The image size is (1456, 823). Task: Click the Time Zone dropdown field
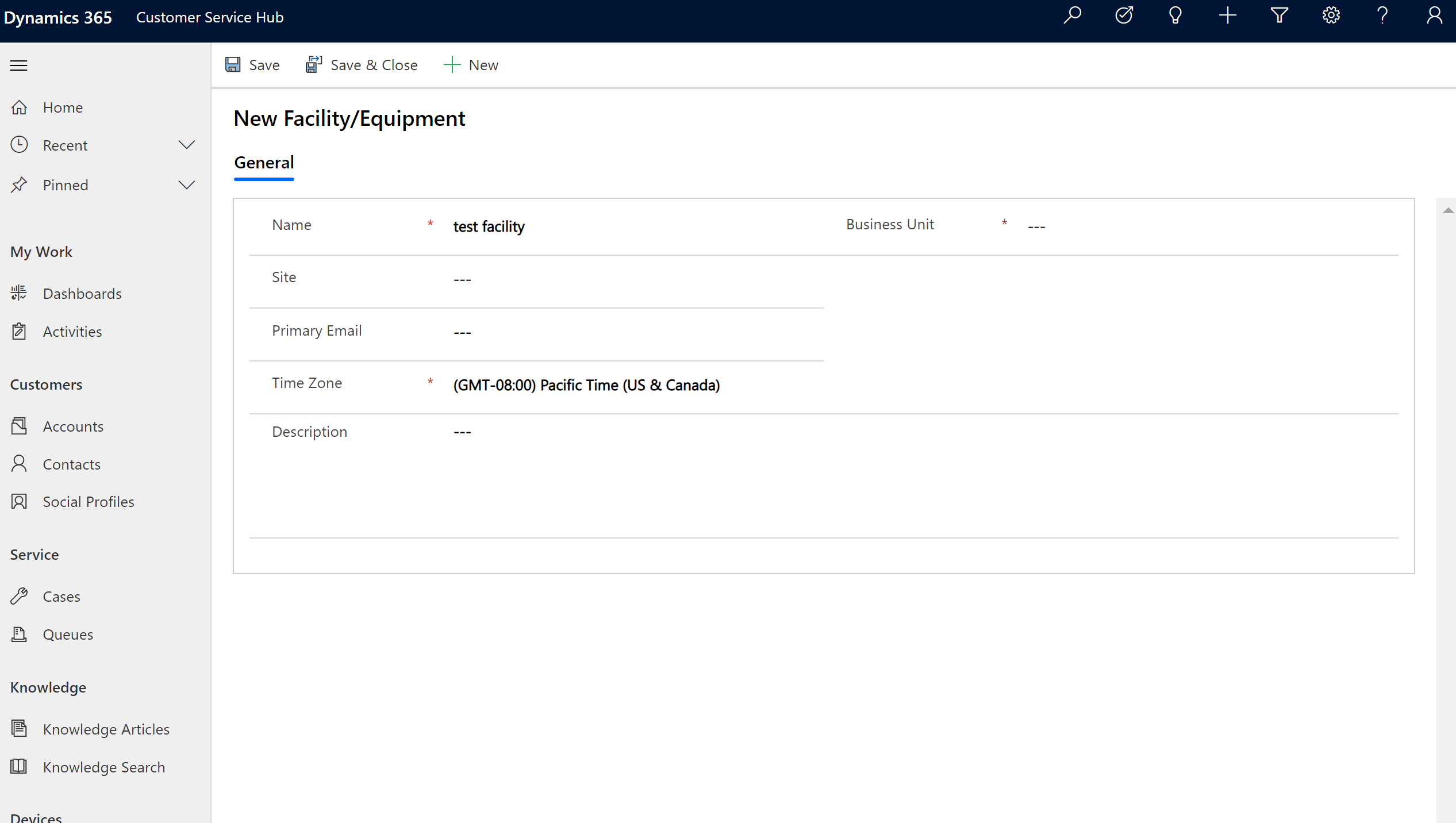[586, 385]
